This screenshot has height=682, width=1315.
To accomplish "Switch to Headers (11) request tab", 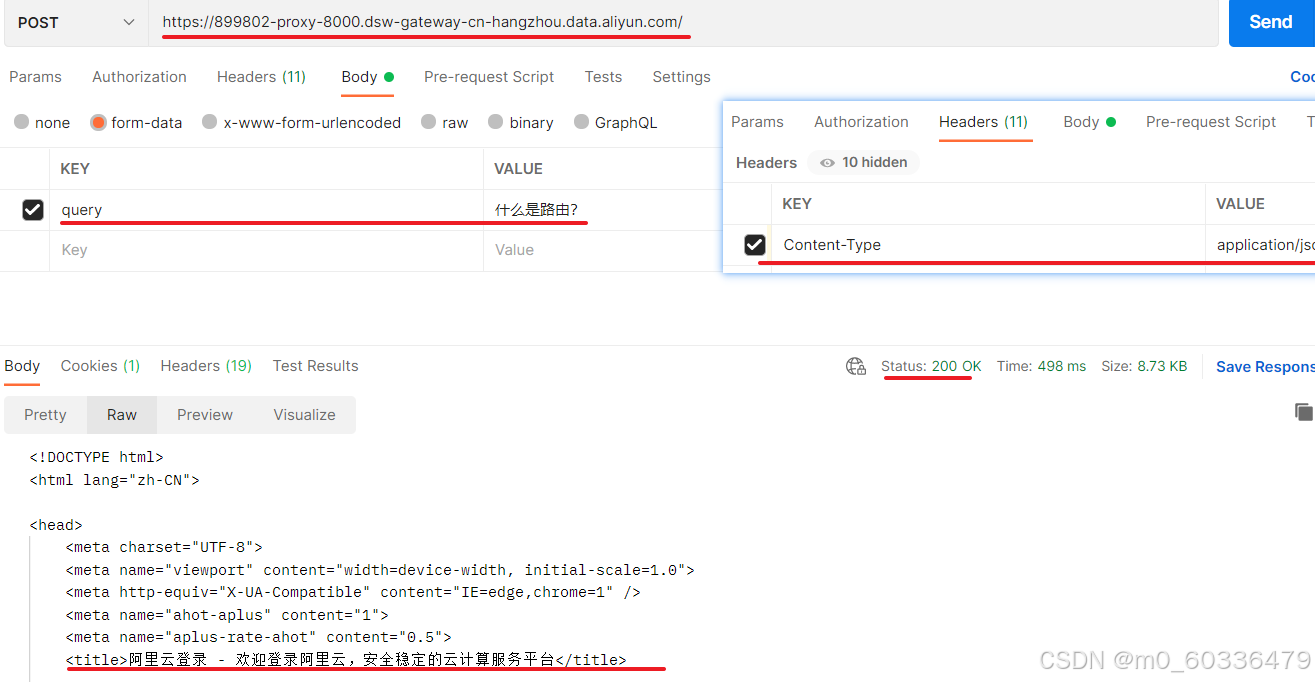I will click(261, 77).
